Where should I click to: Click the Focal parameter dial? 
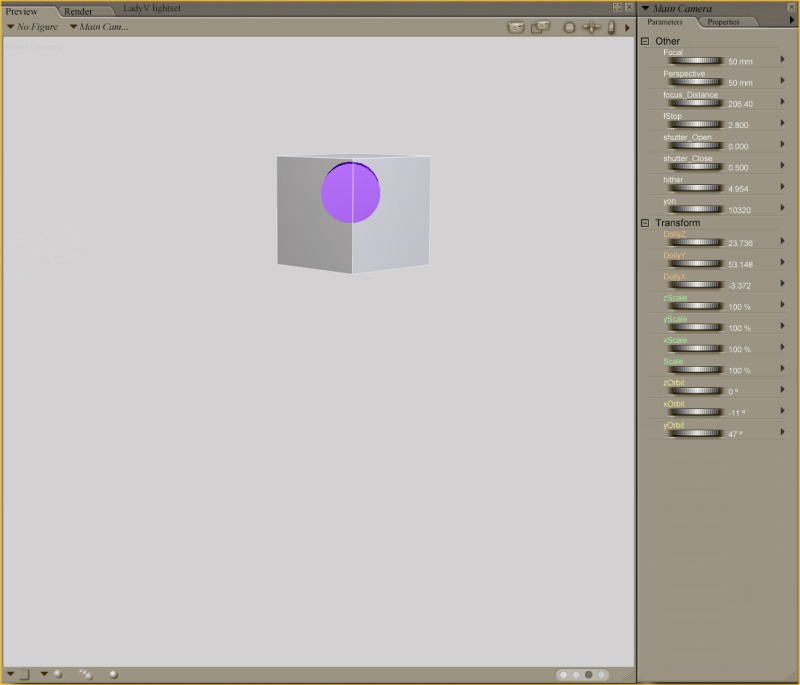[696, 61]
